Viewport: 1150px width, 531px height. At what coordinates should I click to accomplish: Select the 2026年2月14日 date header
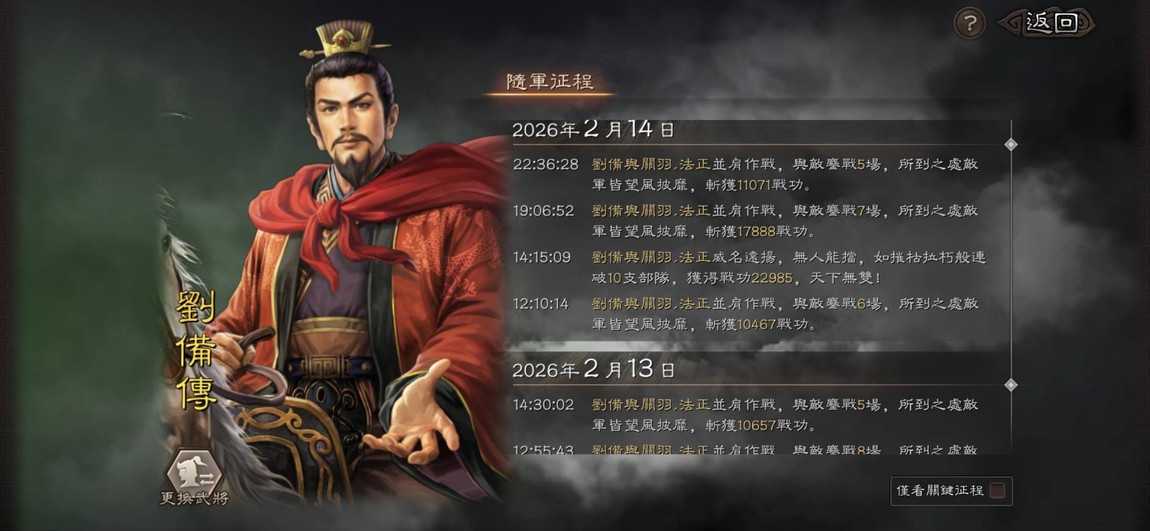593,130
